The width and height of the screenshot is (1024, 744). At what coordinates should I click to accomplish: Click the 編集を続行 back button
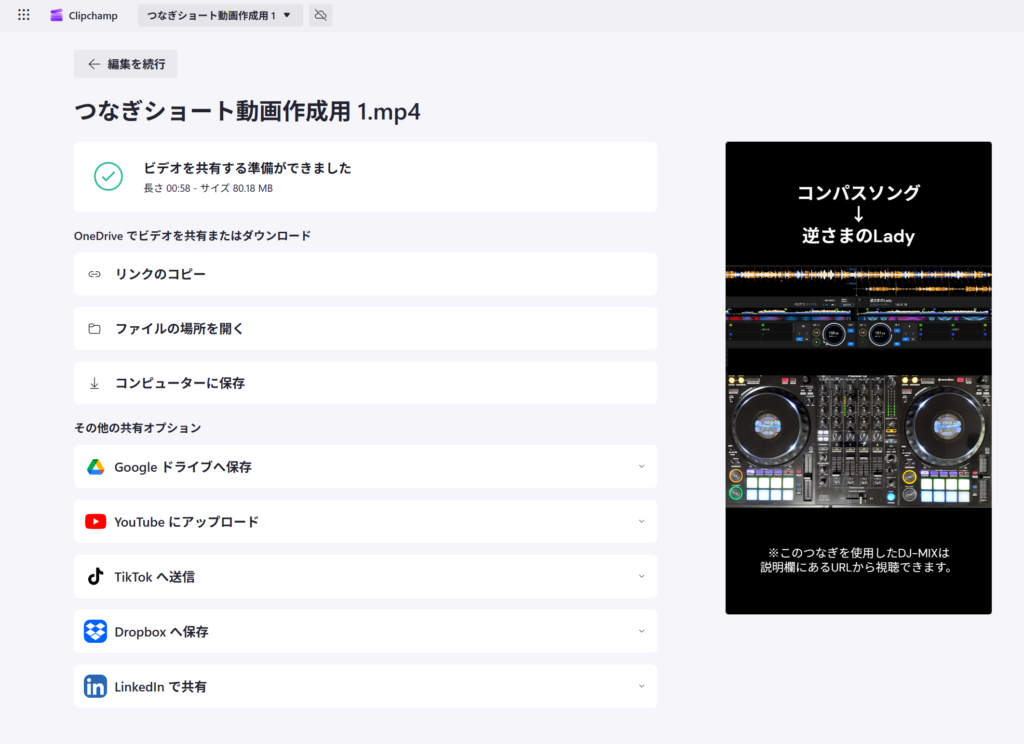tap(126, 64)
